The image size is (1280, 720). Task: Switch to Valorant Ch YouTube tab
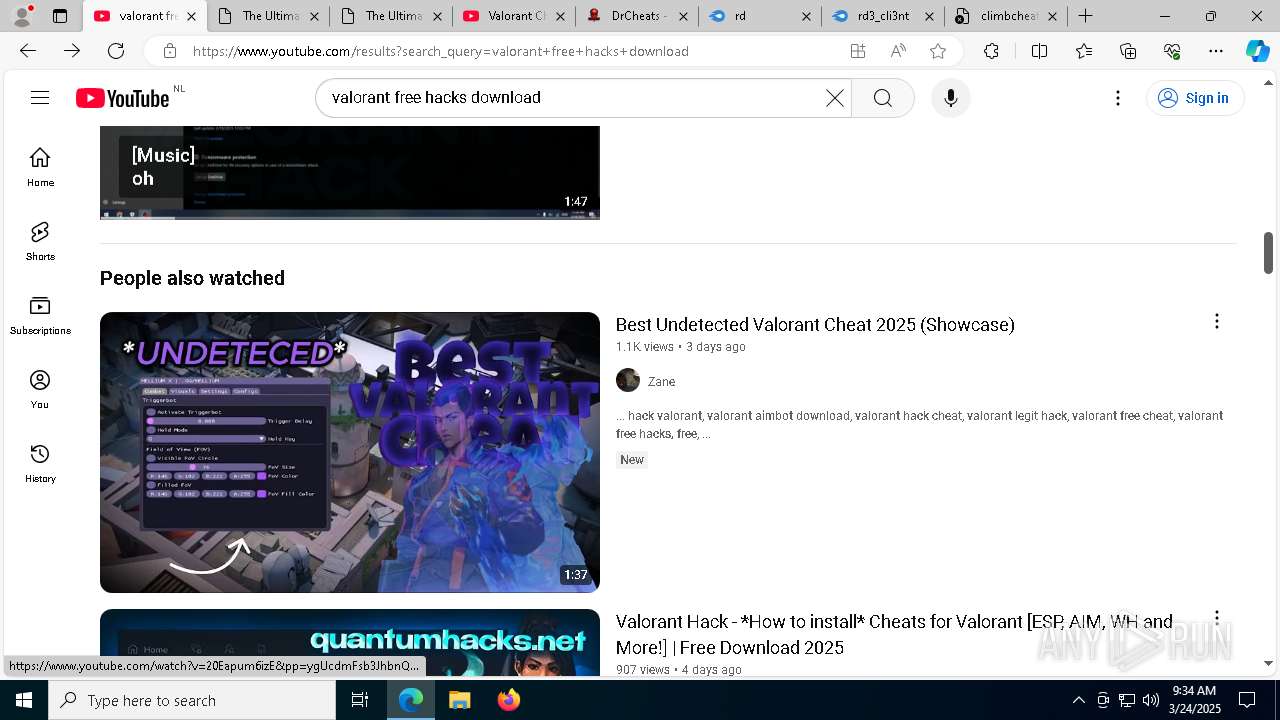point(515,16)
